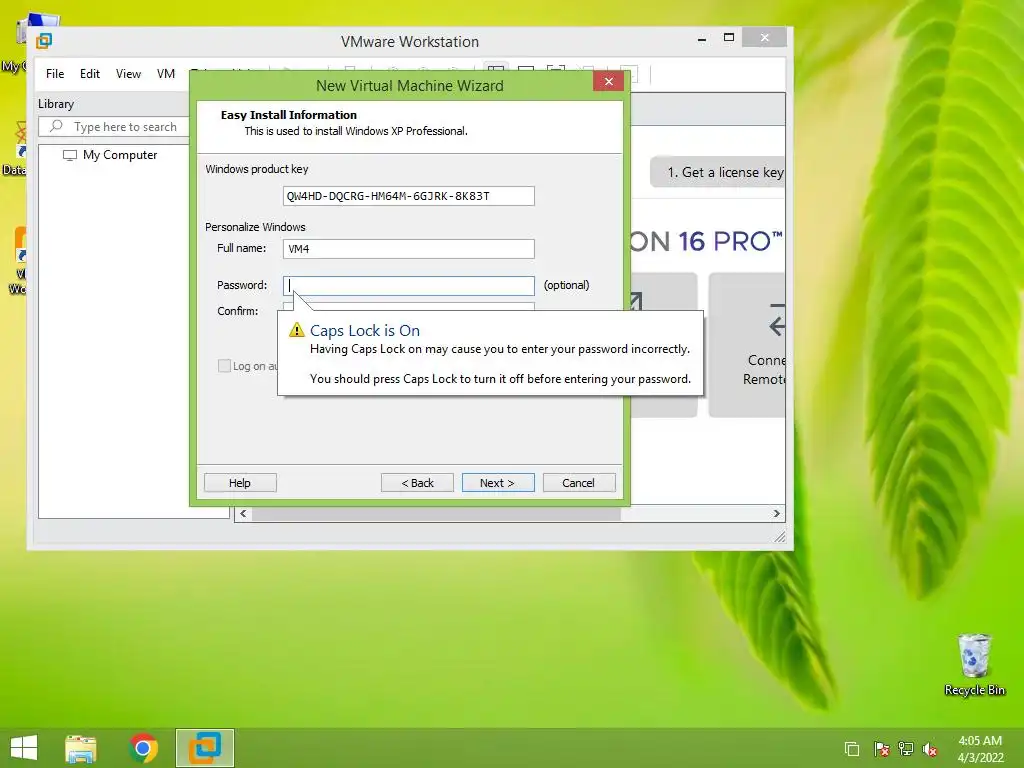Click the Easy Install Information heading
1024x768 pixels.
click(x=289, y=115)
